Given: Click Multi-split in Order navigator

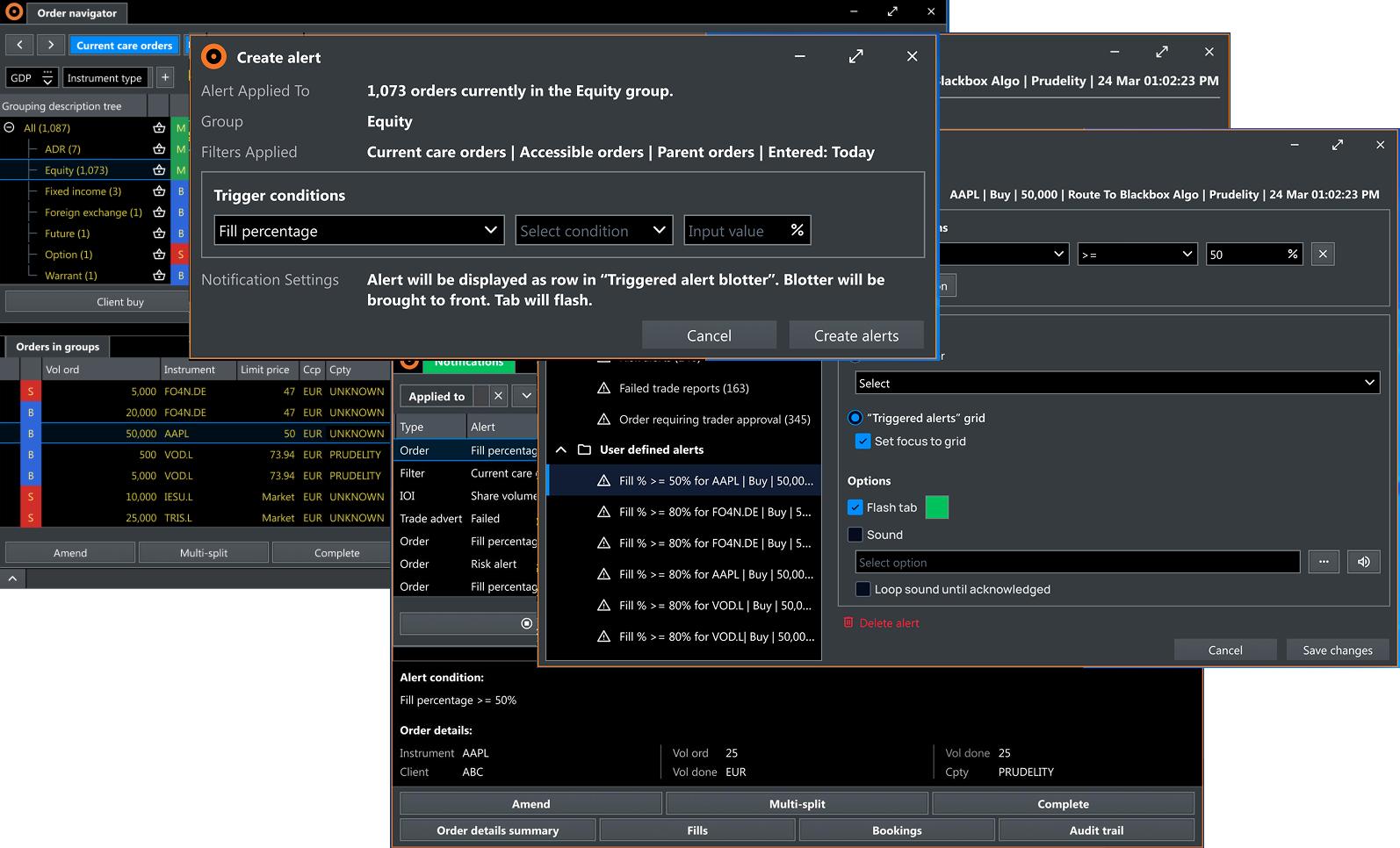Looking at the screenshot, I should pyautogui.click(x=204, y=553).
